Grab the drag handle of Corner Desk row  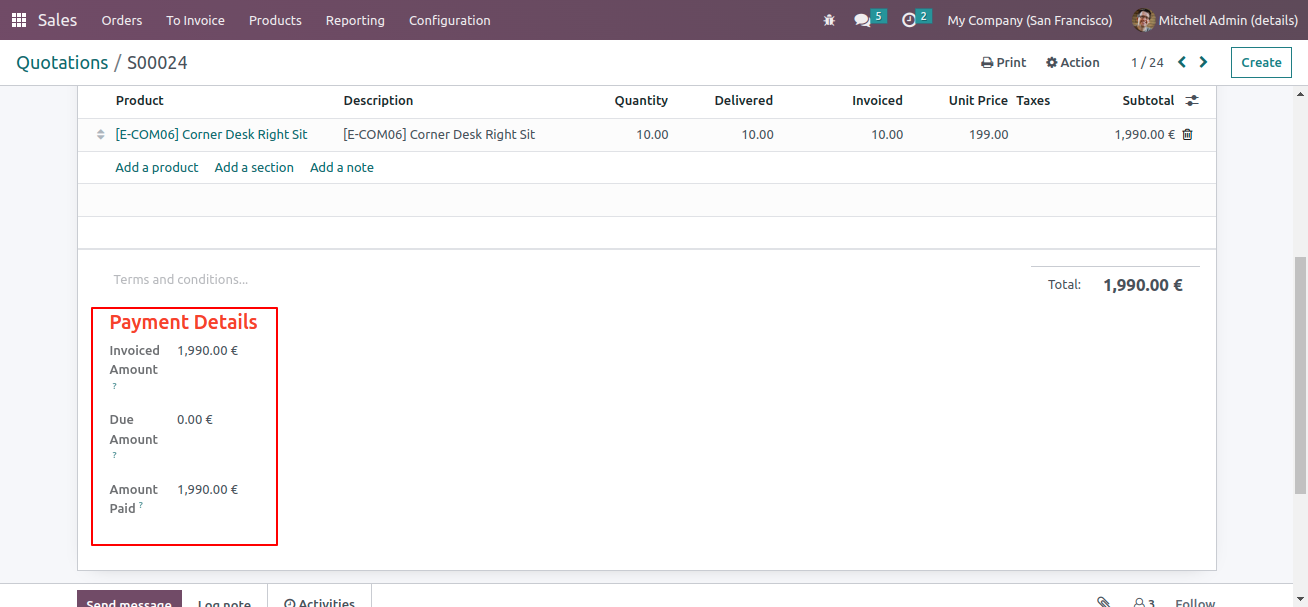click(x=100, y=135)
